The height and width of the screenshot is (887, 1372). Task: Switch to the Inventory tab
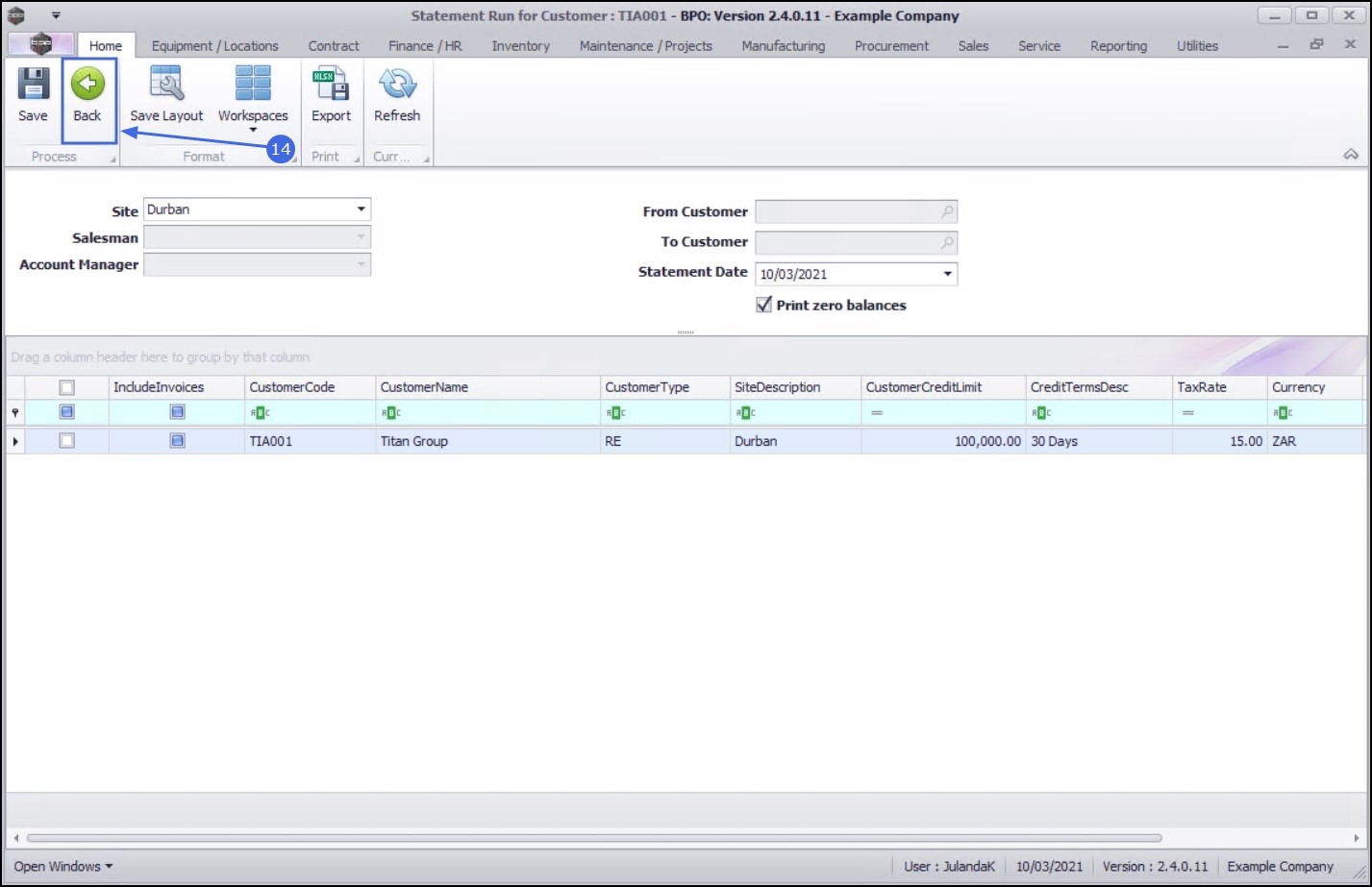pyautogui.click(x=520, y=46)
